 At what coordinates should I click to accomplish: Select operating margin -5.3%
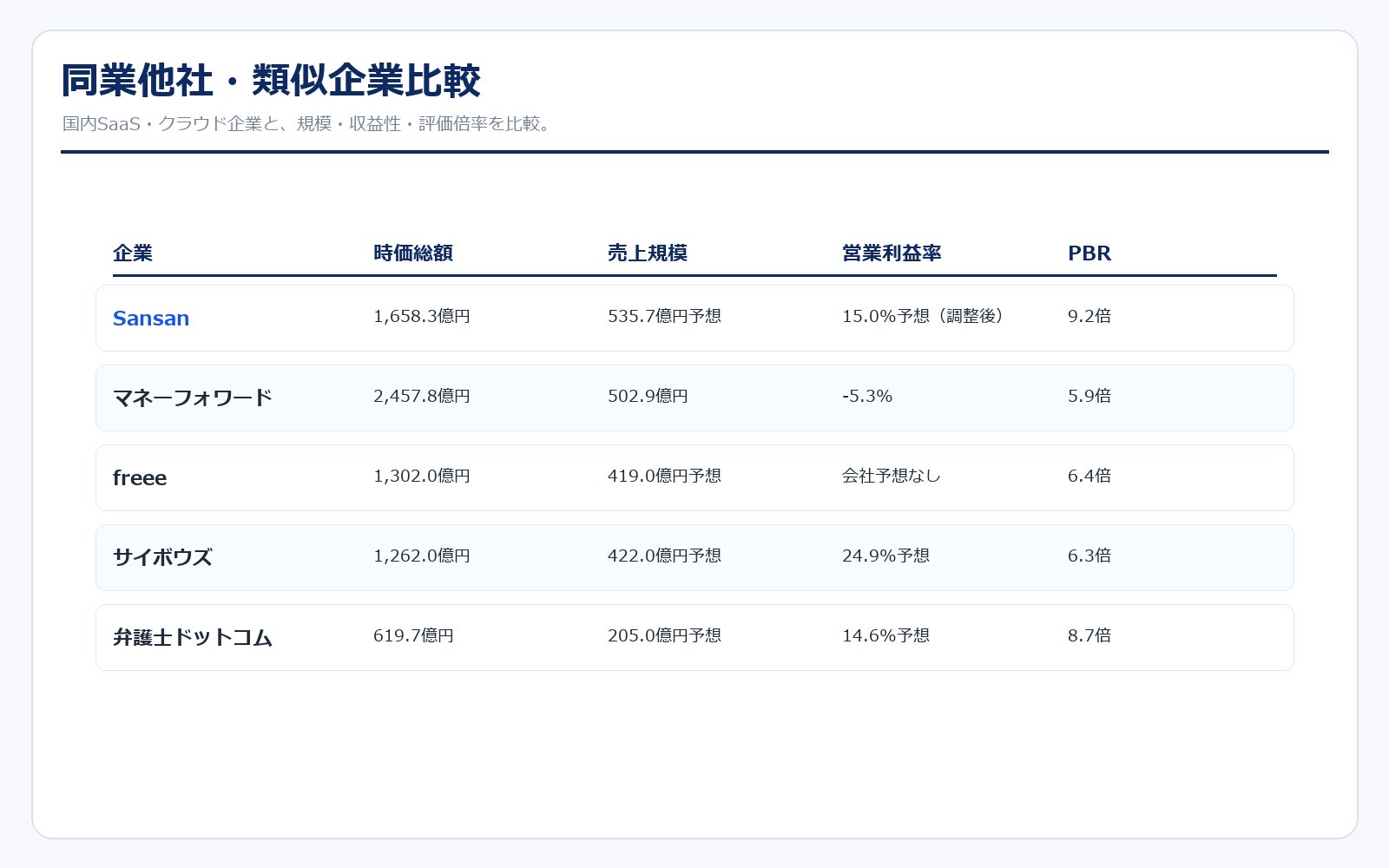(867, 396)
